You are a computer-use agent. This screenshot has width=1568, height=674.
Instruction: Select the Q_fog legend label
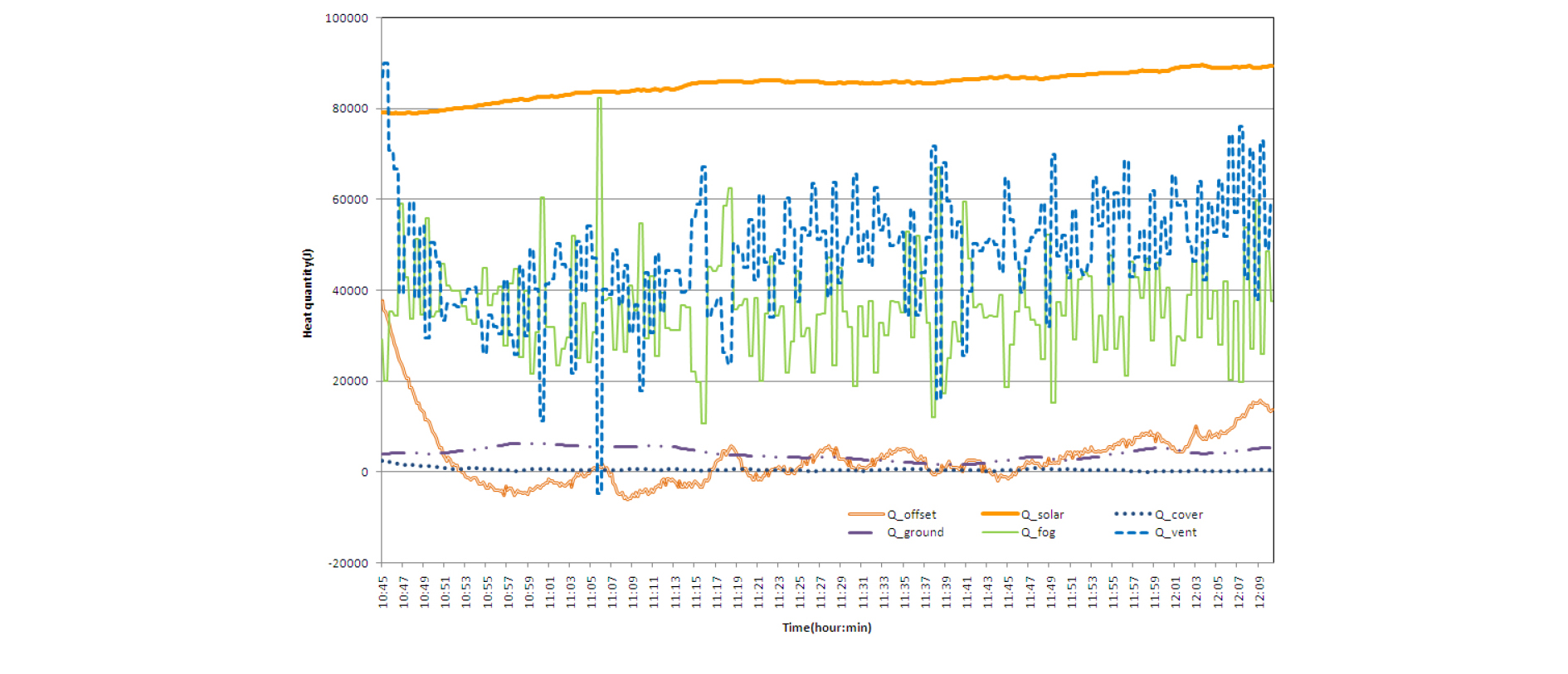1038,532
